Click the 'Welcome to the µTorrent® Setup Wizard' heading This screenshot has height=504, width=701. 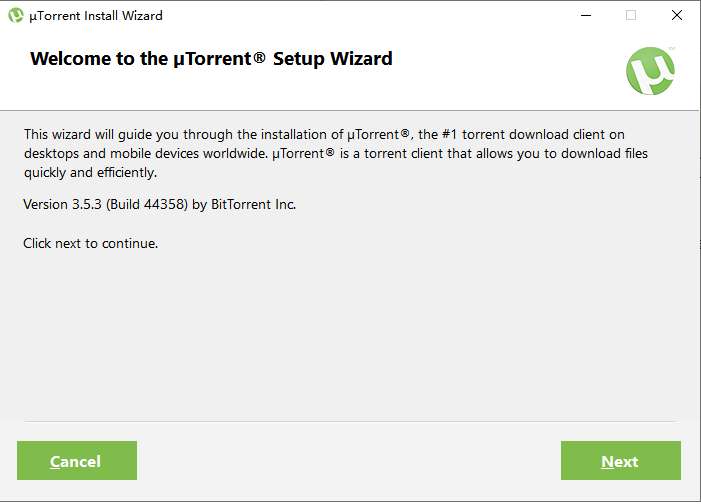(x=211, y=59)
